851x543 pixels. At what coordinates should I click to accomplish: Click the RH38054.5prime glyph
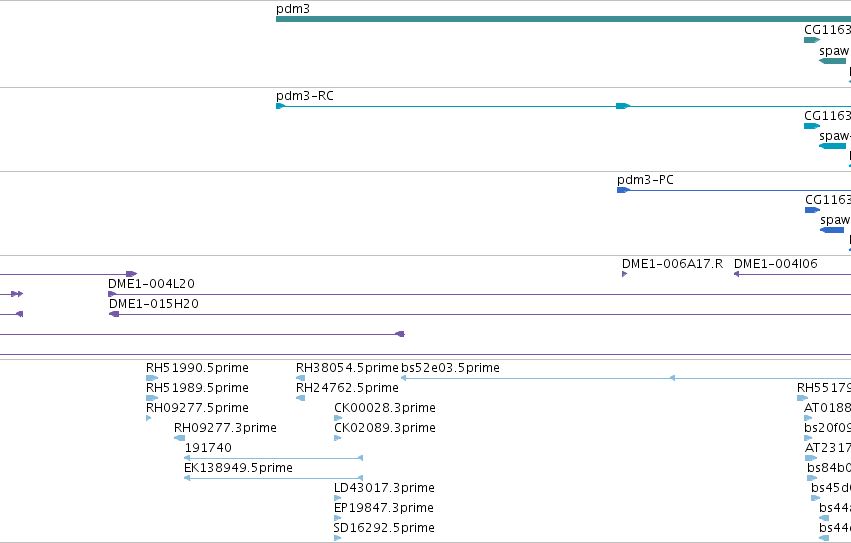point(300,378)
